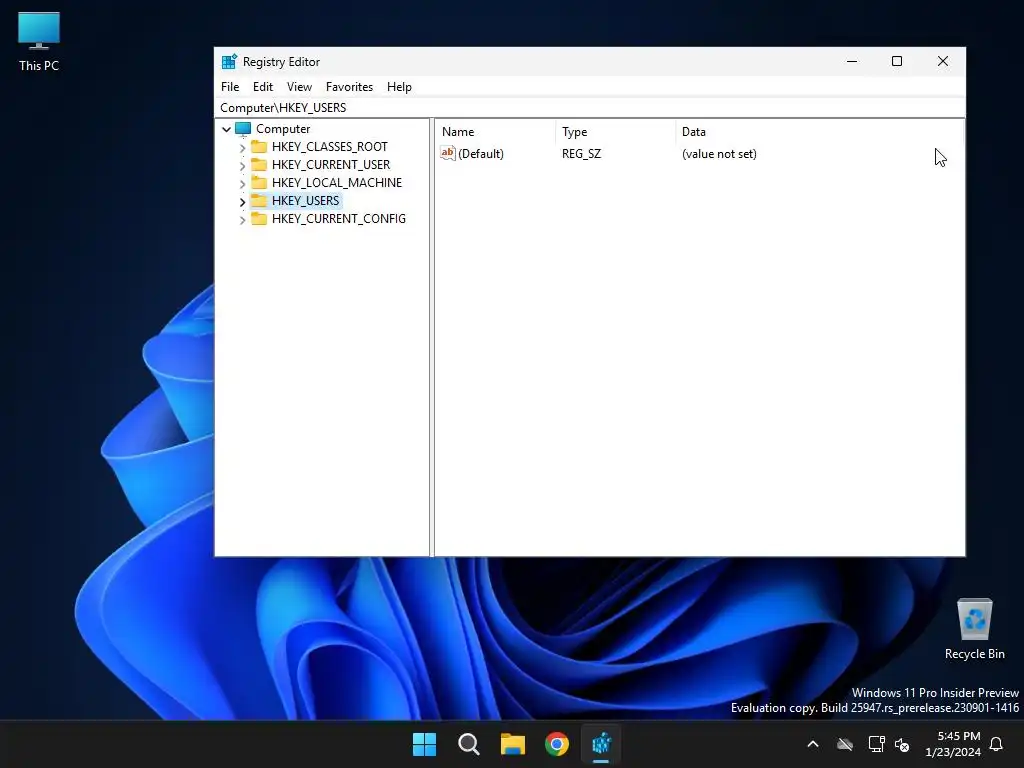Open the notifications bell
The height and width of the screenshot is (768, 1024).
(x=997, y=744)
